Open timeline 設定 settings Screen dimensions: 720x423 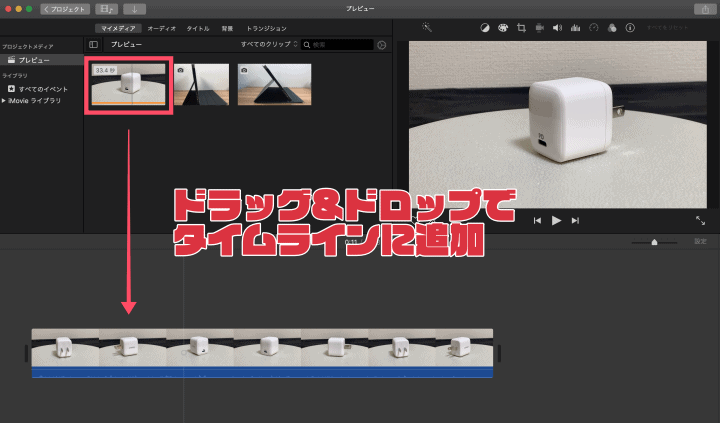pyautogui.click(x=700, y=241)
